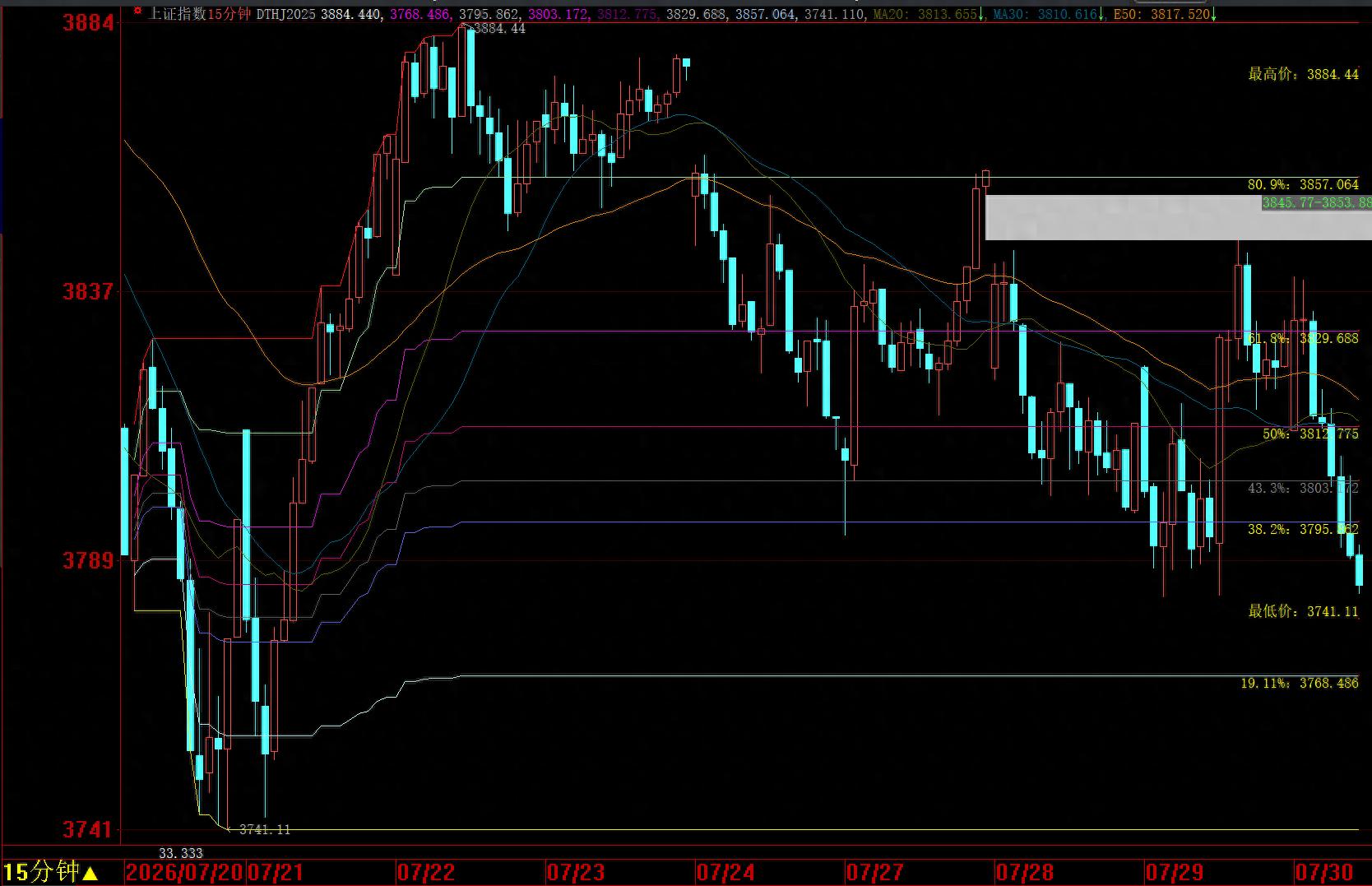Click the 3837 price axis label
Screen dimensions: 1372x886
89,291
